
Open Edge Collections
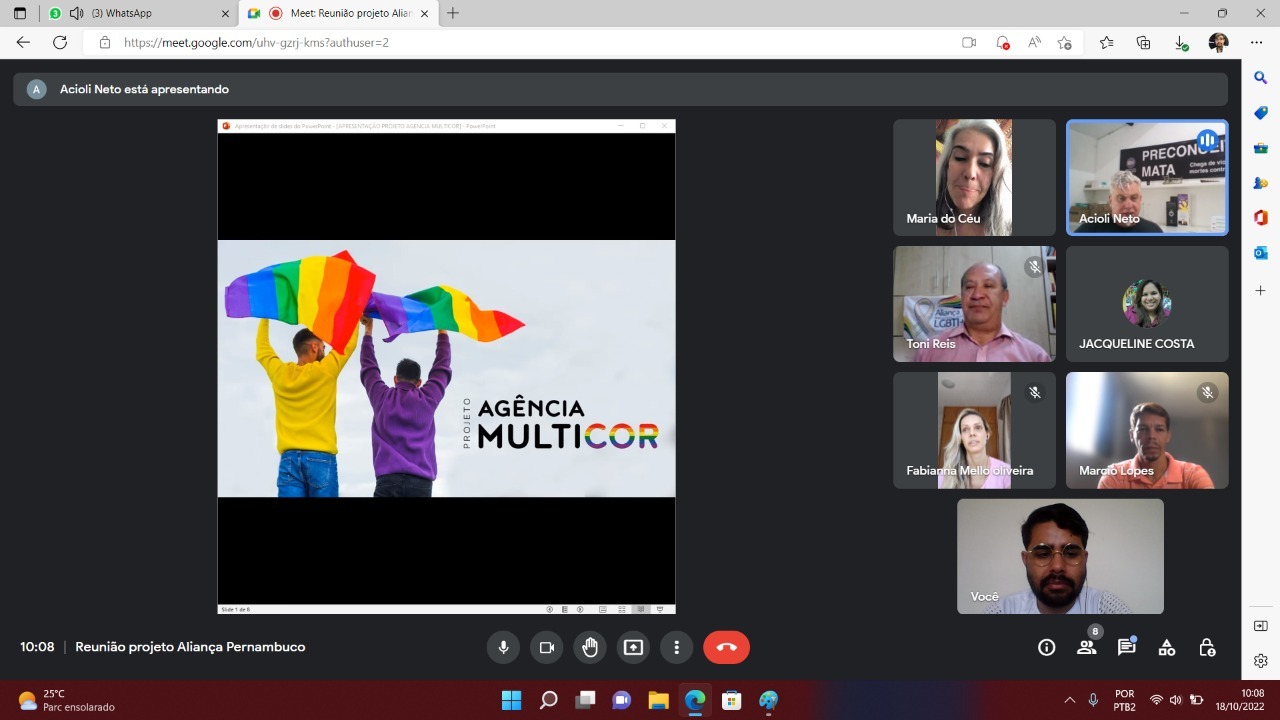coord(1144,42)
